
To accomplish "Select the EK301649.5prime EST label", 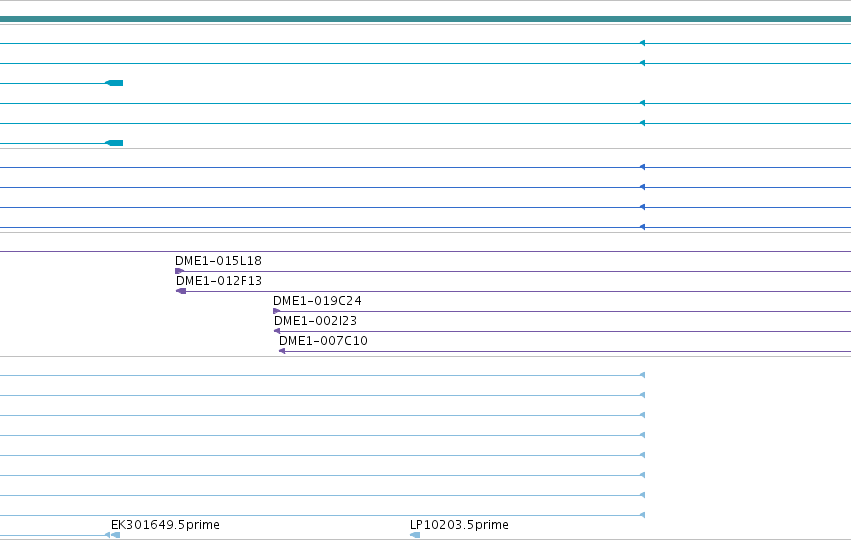I will coord(165,525).
